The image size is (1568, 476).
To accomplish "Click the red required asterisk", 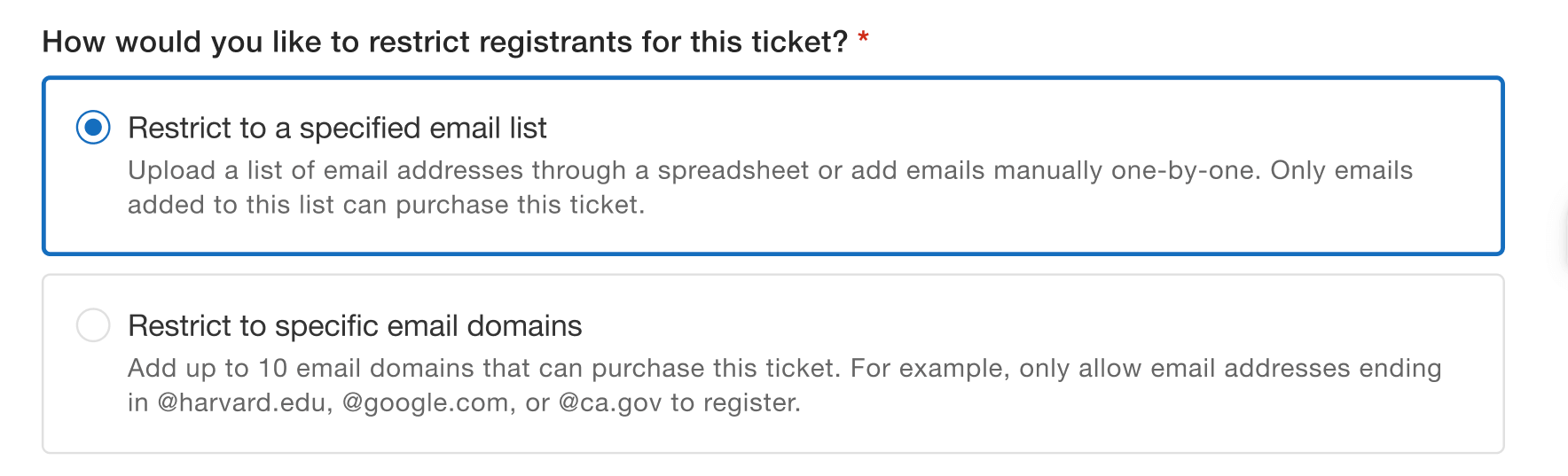I will [863, 39].
